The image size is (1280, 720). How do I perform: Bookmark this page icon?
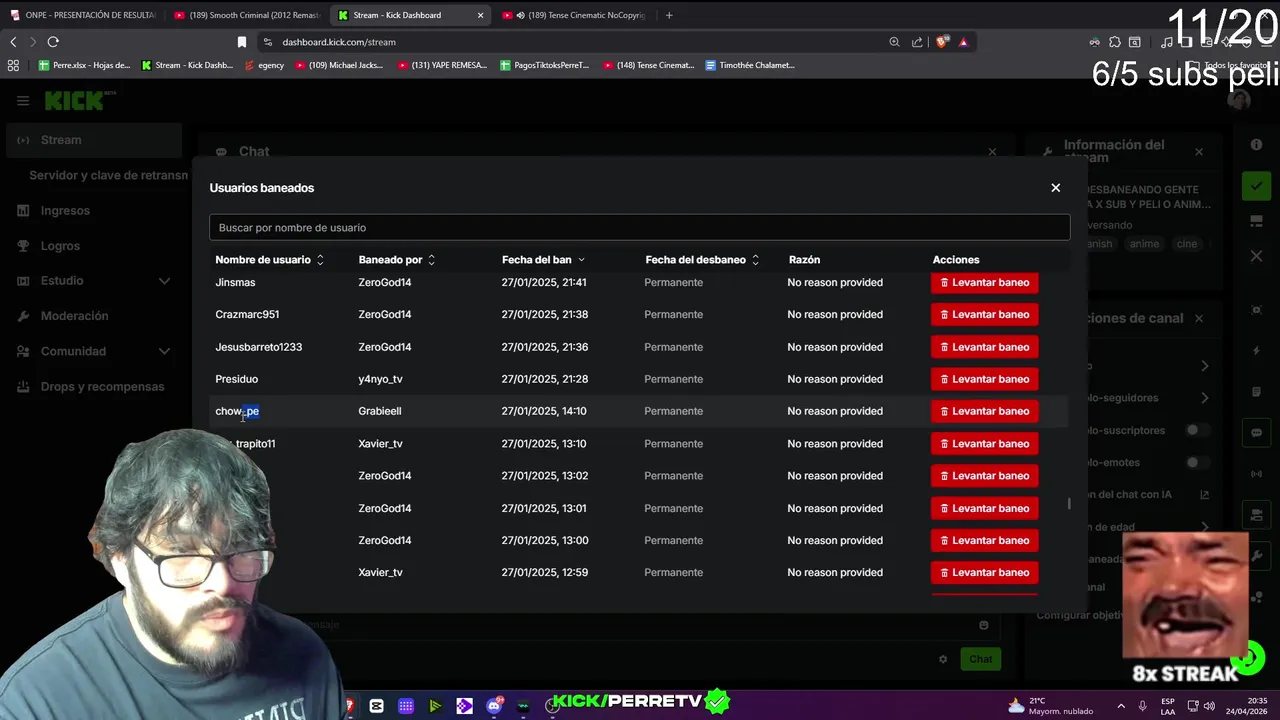point(241,42)
